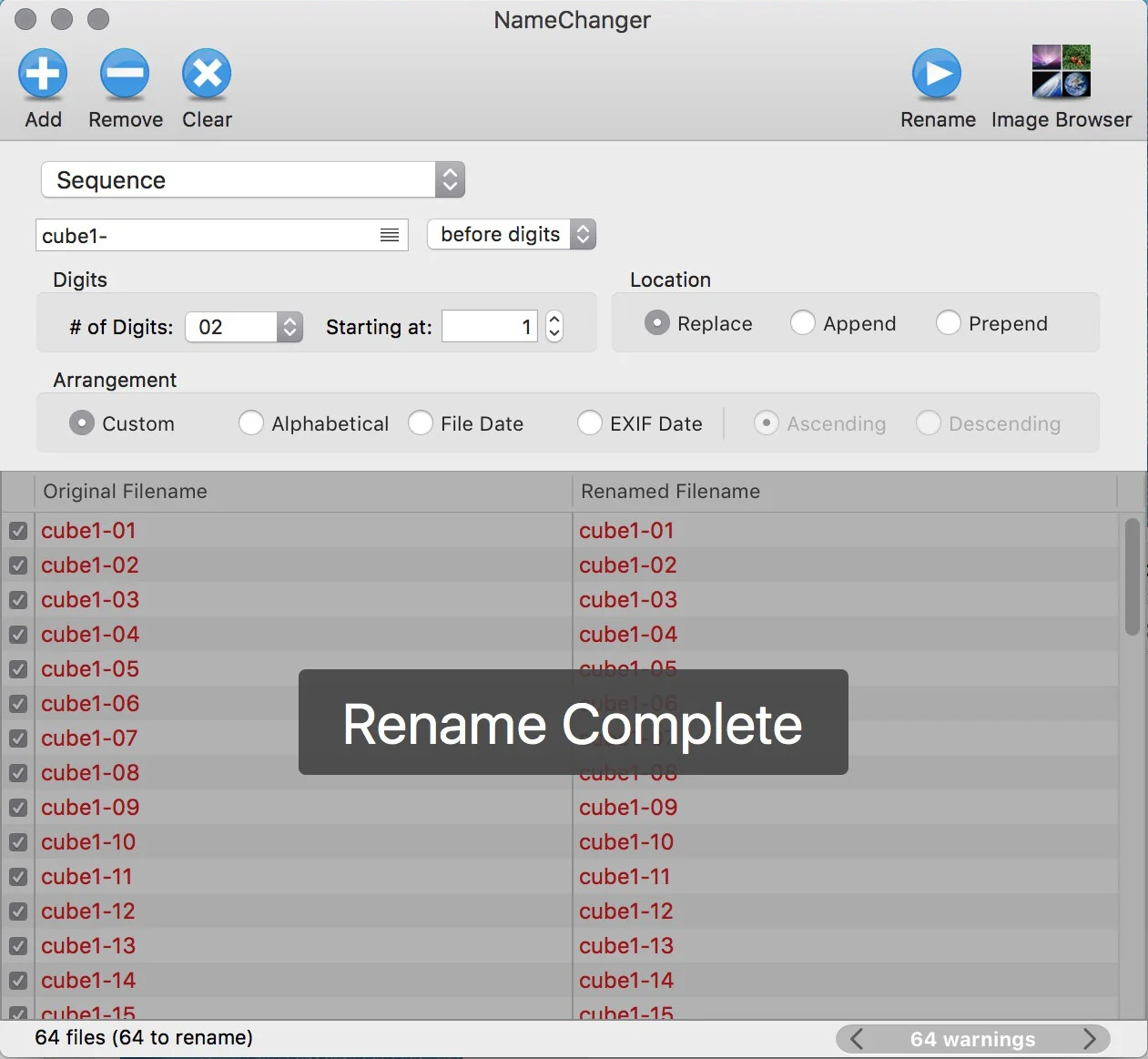This screenshot has height=1059, width=1148.
Task: Click renamed filename cube1-04
Action: [628, 634]
